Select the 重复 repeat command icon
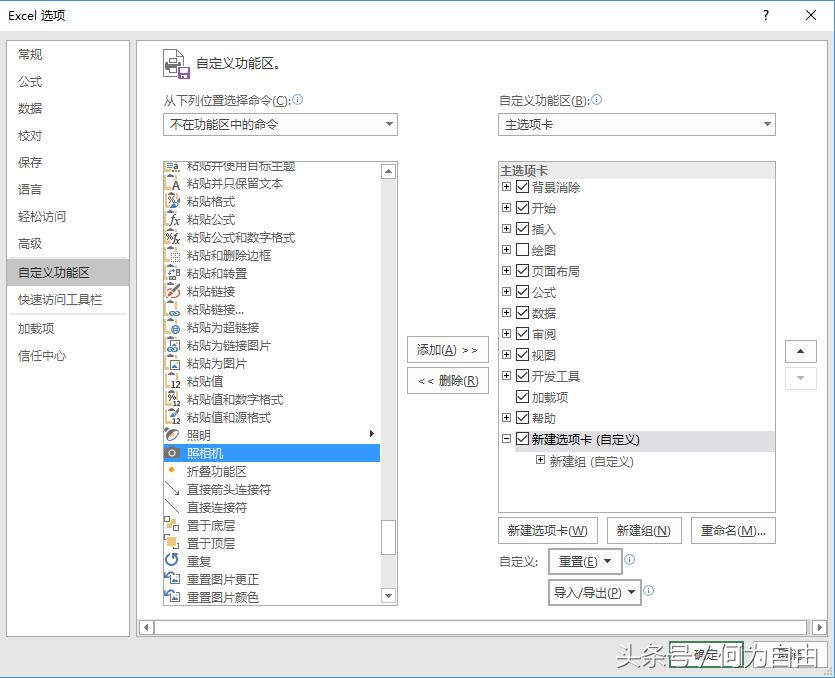835x678 pixels. [172, 561]
